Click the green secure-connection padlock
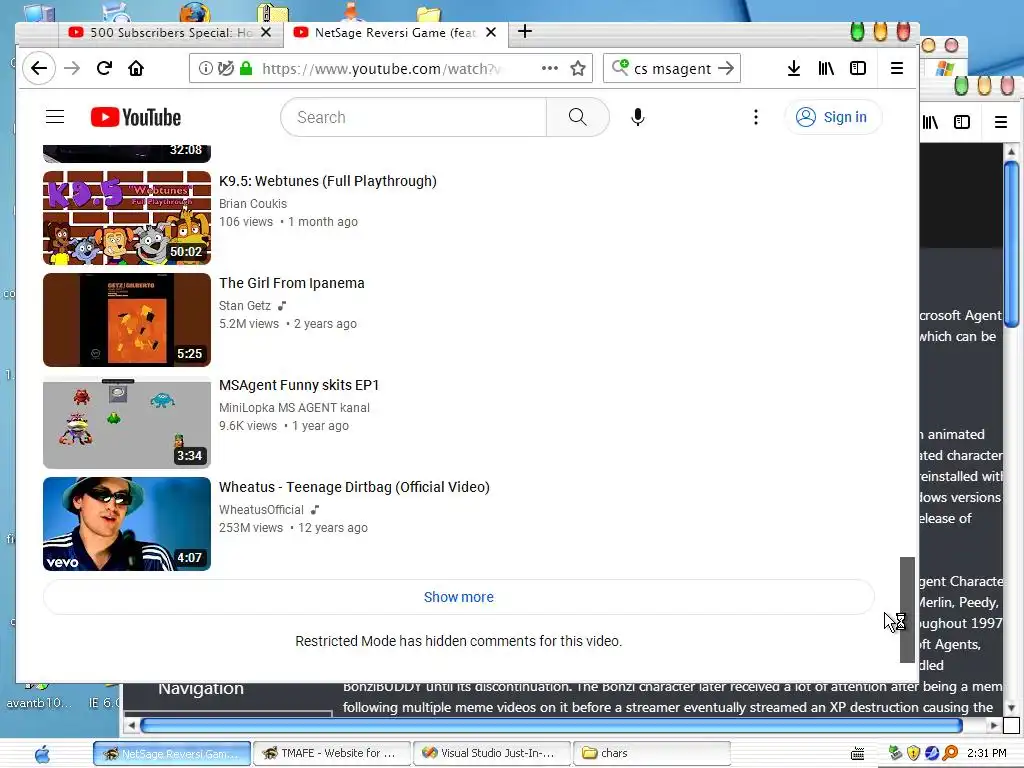1024x768 pixels. [246, 68]
